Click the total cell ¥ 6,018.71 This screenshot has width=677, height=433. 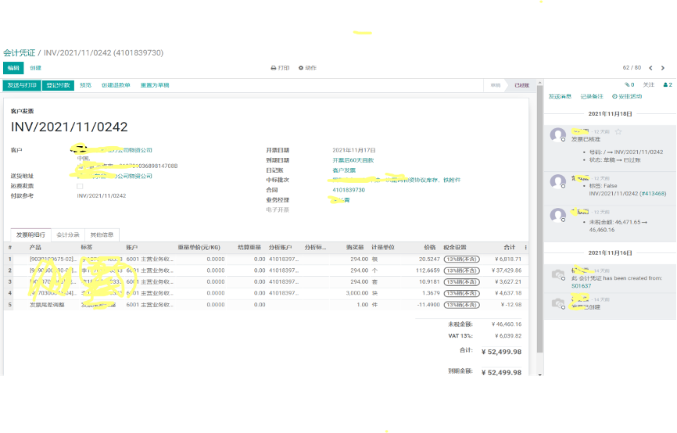tap(508, 259)
